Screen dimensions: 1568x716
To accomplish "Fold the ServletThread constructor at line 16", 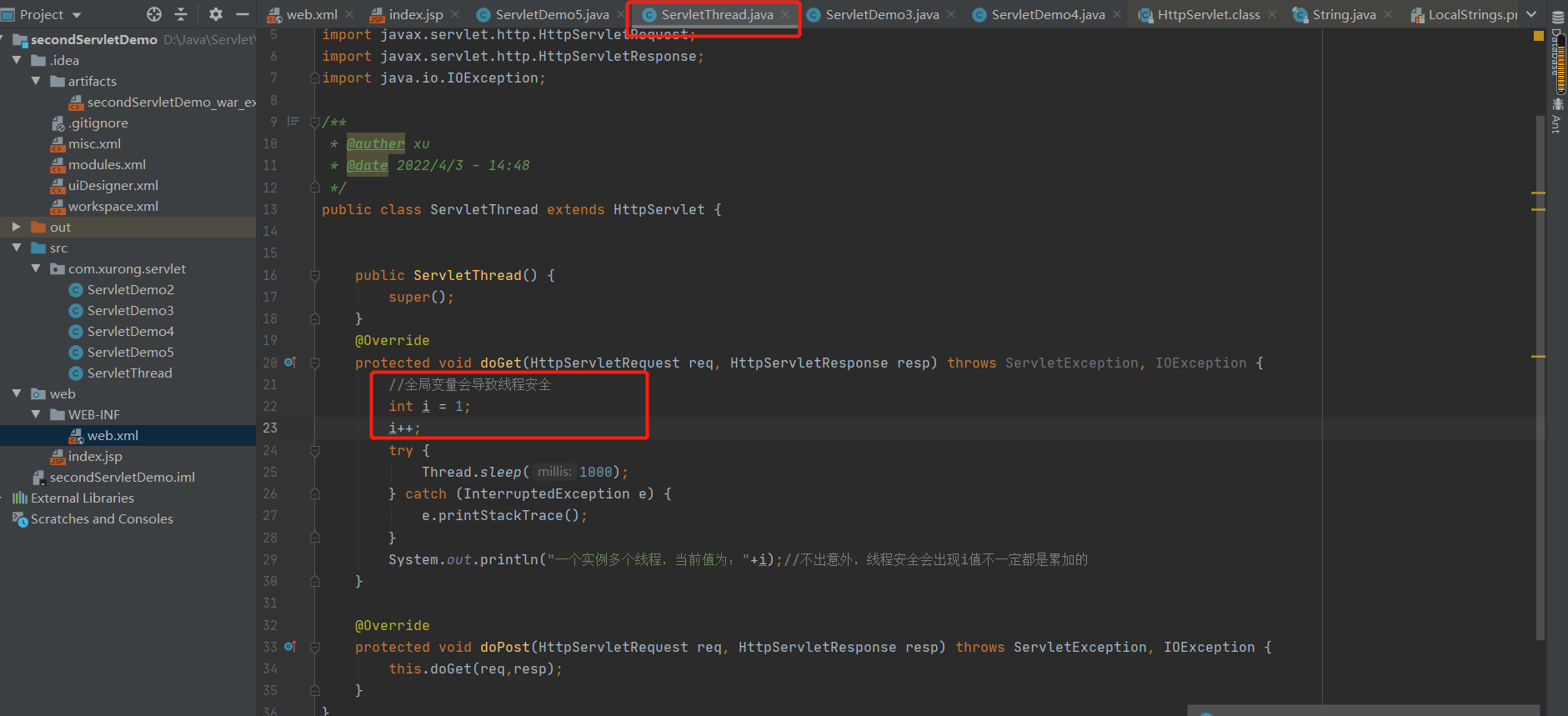I will click(x=315, y=276).
